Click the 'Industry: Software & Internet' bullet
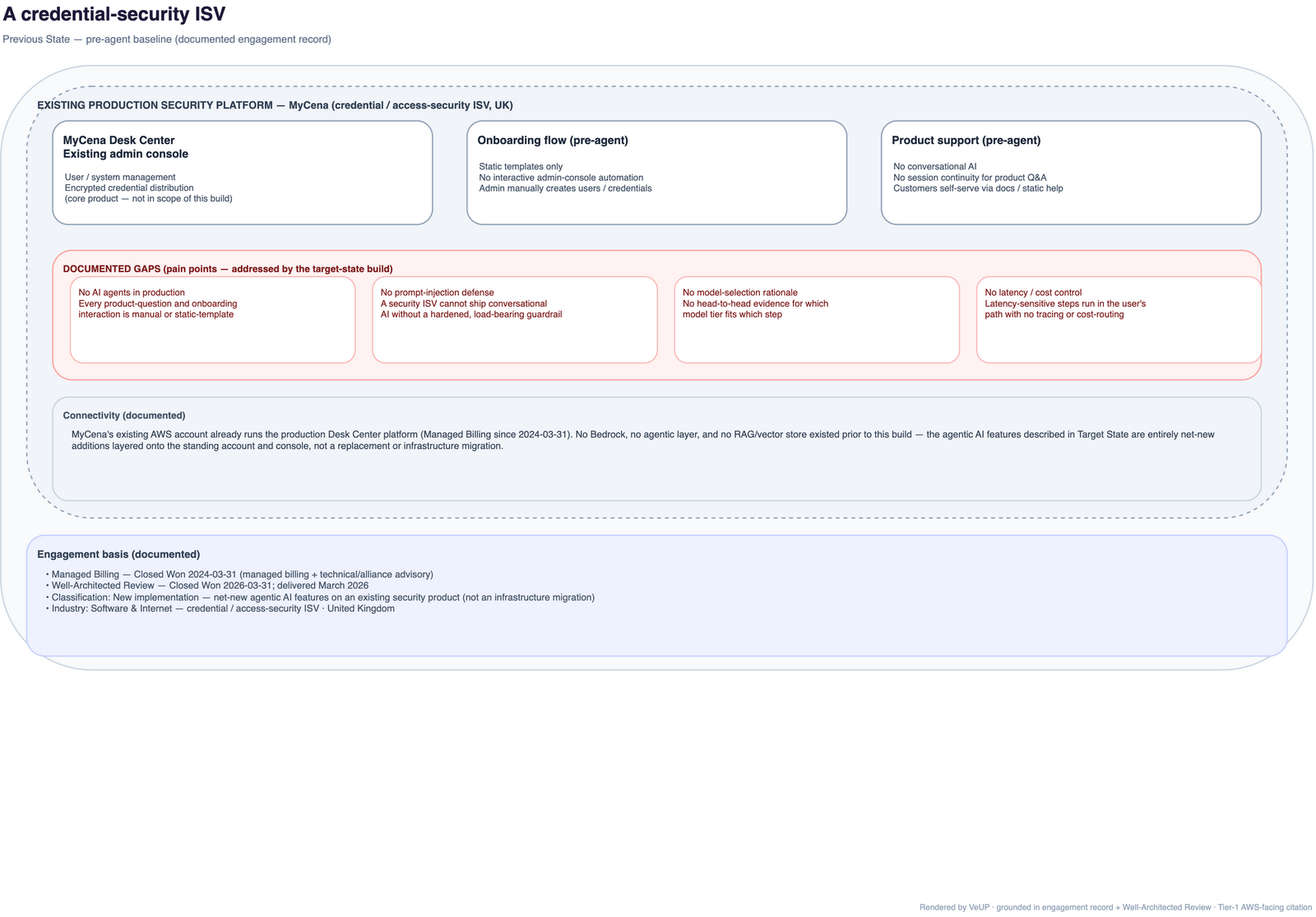This screenshot has width=1316, height=917. point(220,609)
